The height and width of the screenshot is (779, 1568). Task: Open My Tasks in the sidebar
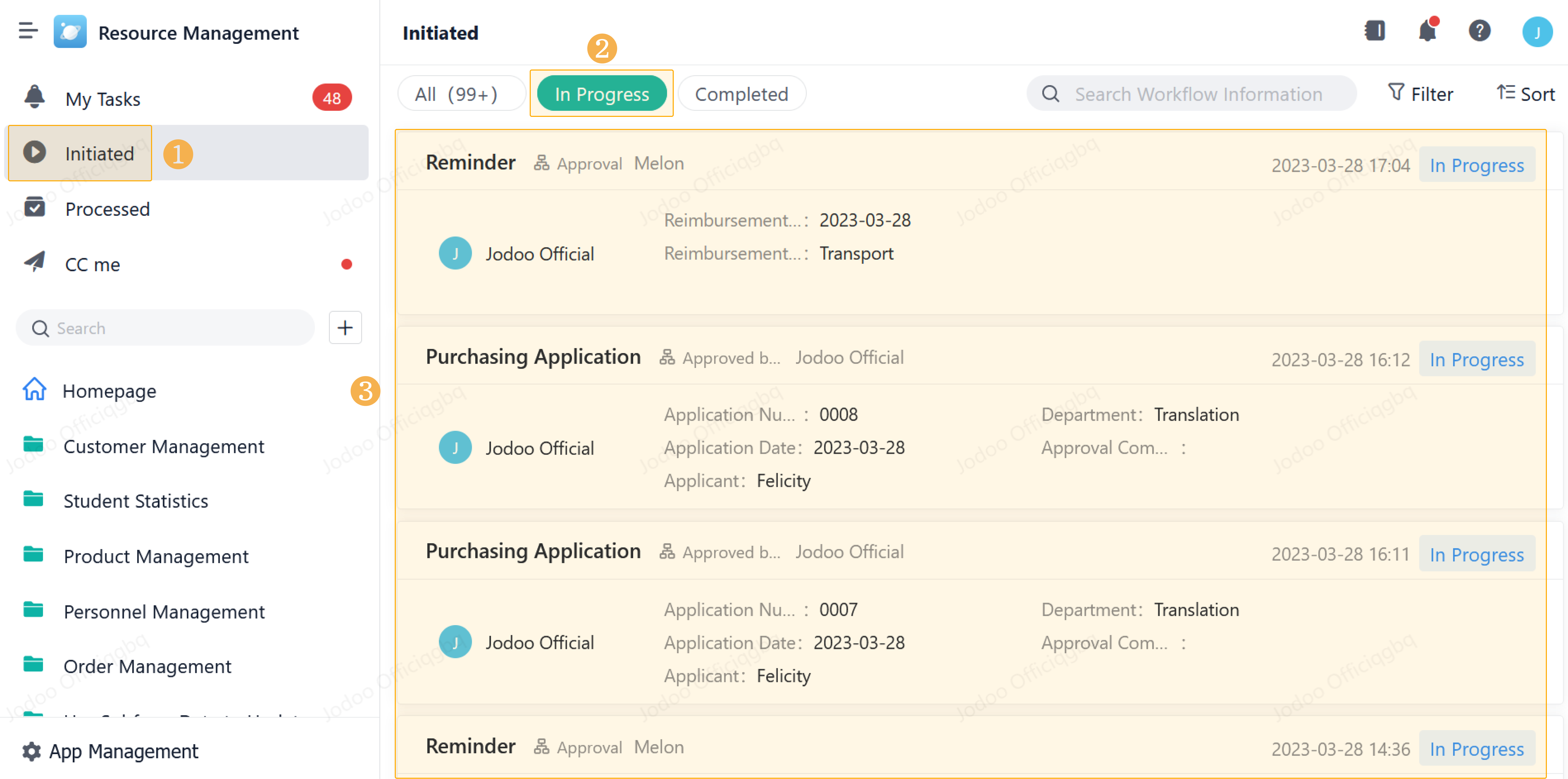click(x=103, y=99)
